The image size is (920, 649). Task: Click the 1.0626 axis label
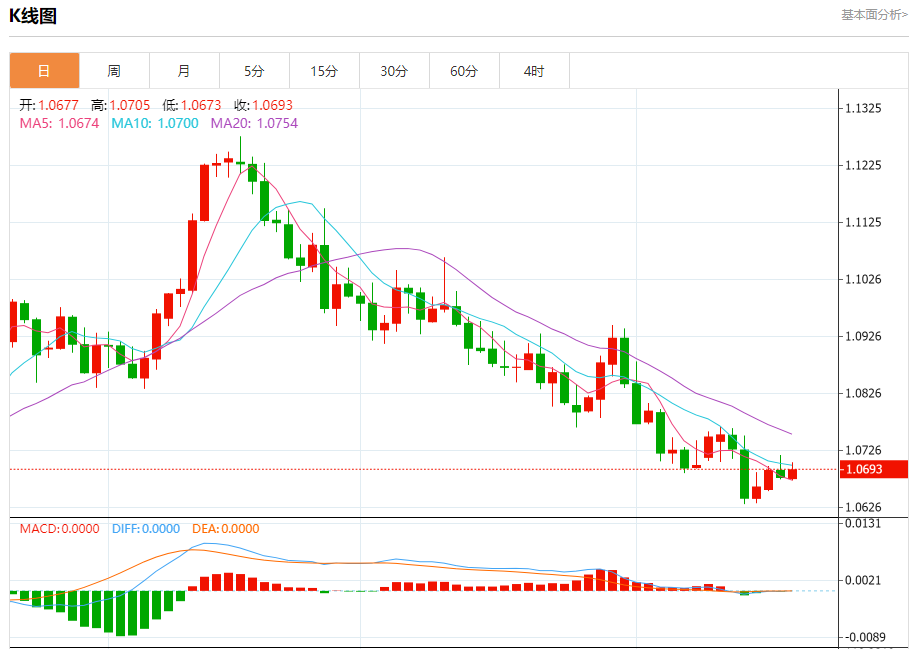863,507
